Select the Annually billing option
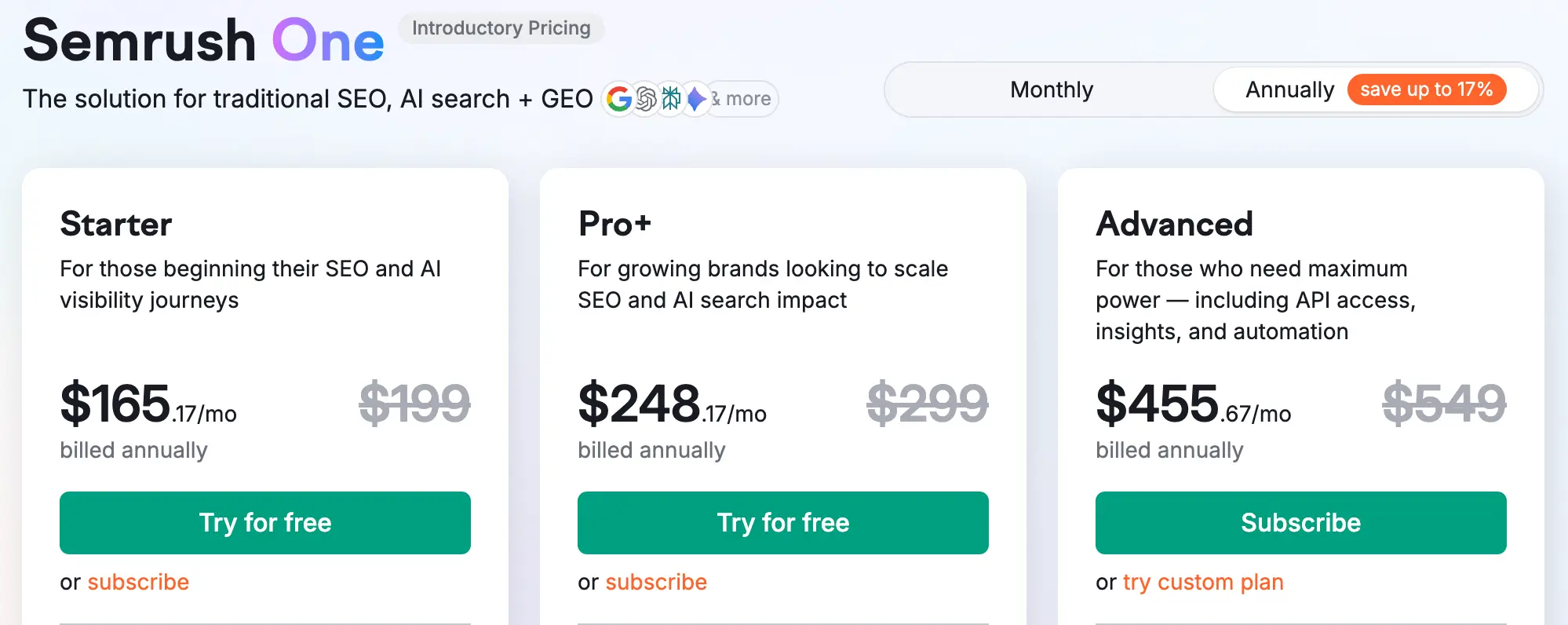This screenshot has width=1568, height=625. [1289, 90]
